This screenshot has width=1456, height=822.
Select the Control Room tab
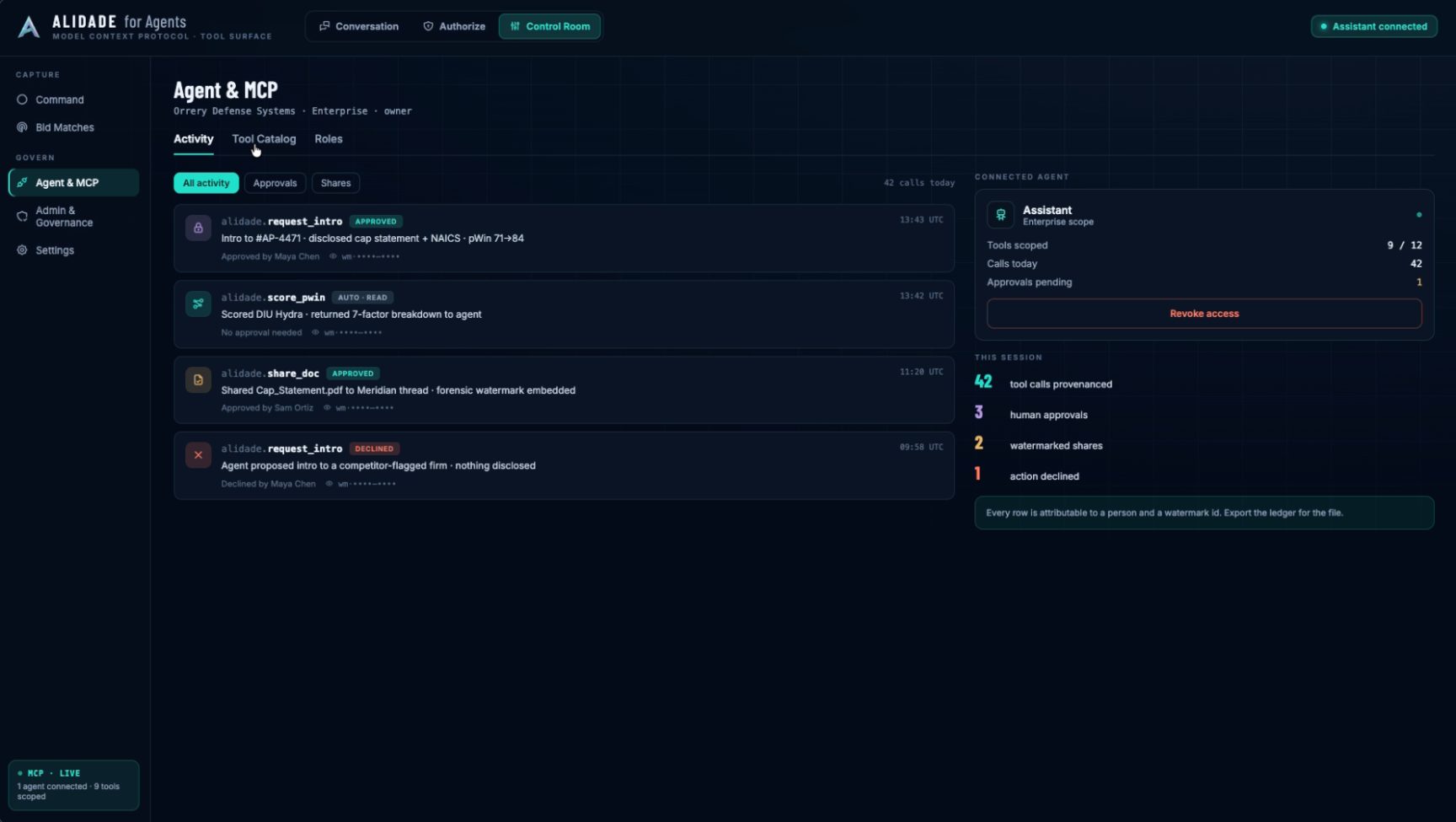549,26
